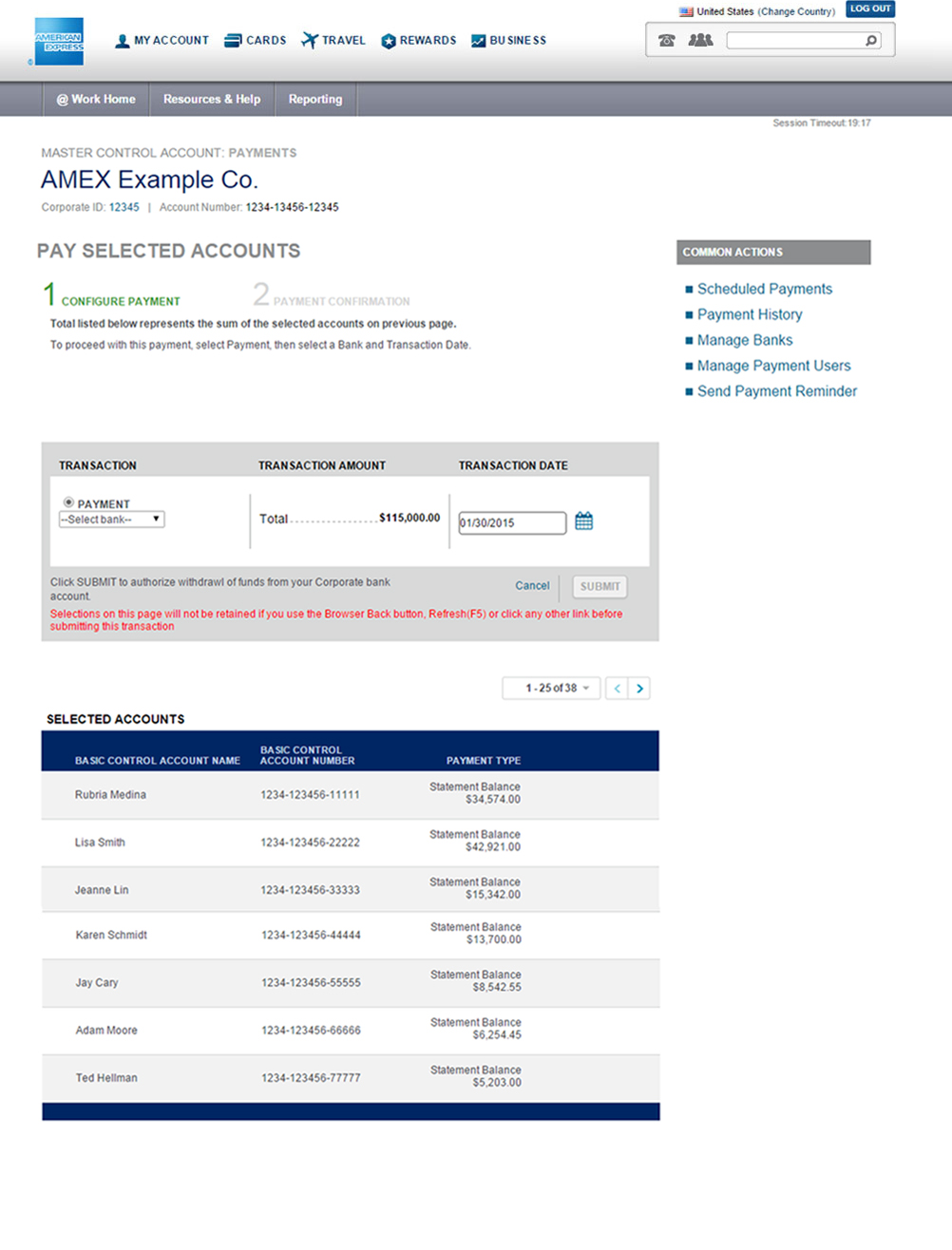Click the Rubria Medina account name
The height and width of the screenshot is (1250, 952).
(110, 795)
